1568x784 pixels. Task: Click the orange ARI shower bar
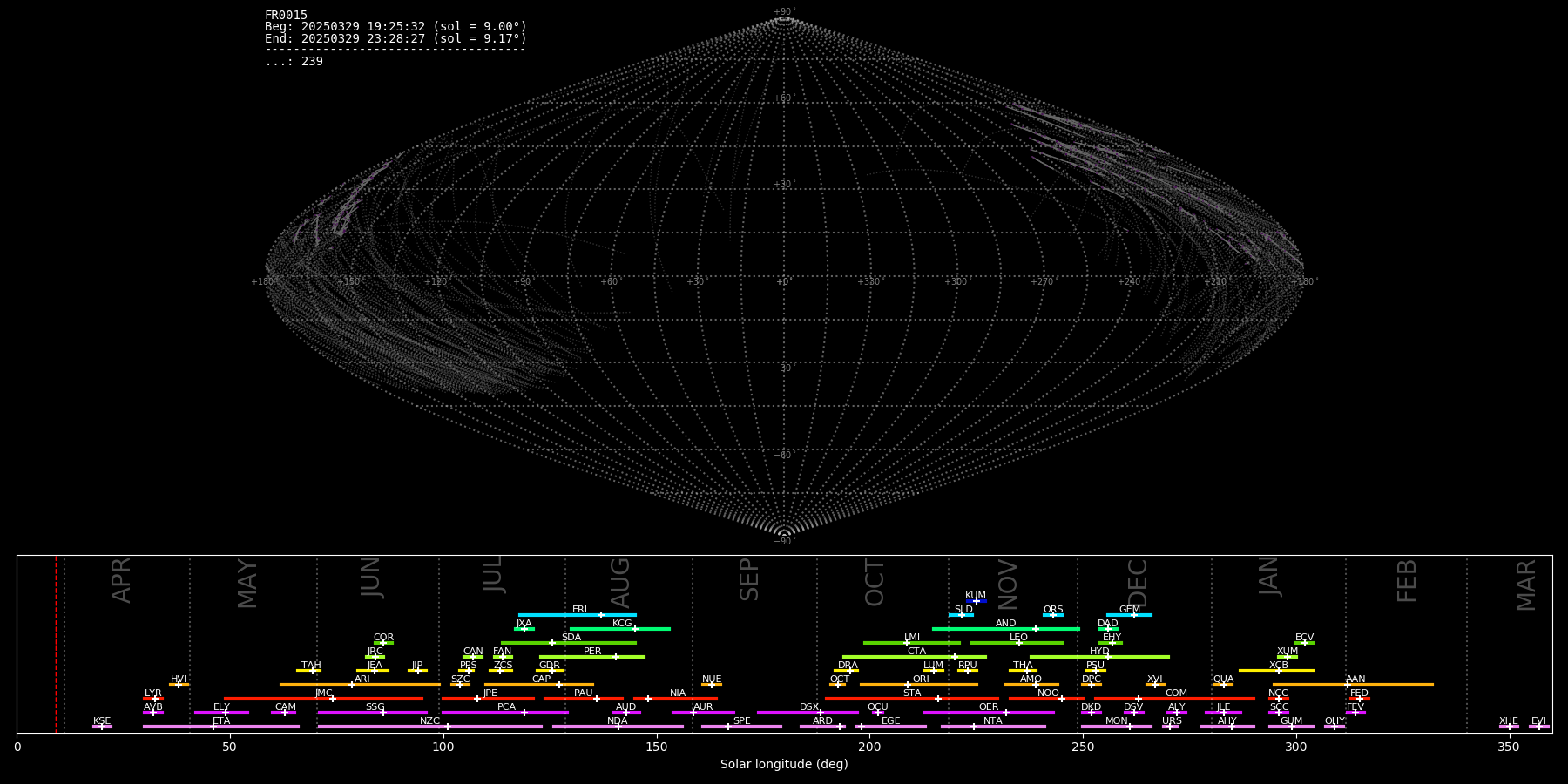360,685
